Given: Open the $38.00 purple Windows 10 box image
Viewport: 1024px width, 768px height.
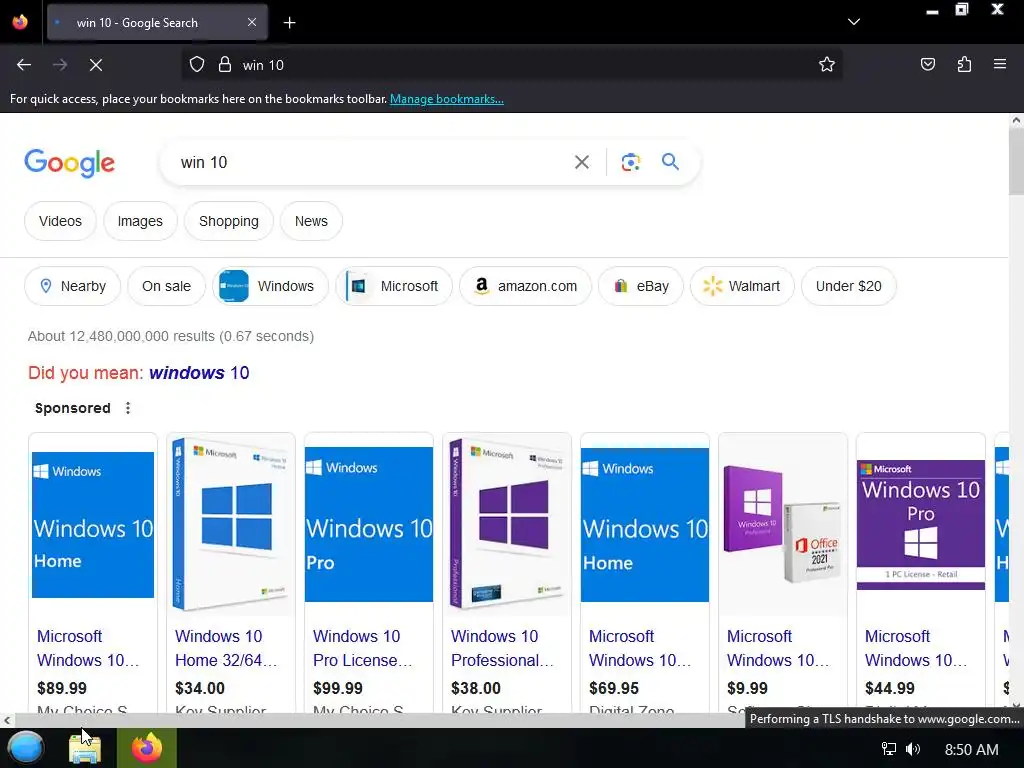Looking at the screenshot, I should (507, 524).
